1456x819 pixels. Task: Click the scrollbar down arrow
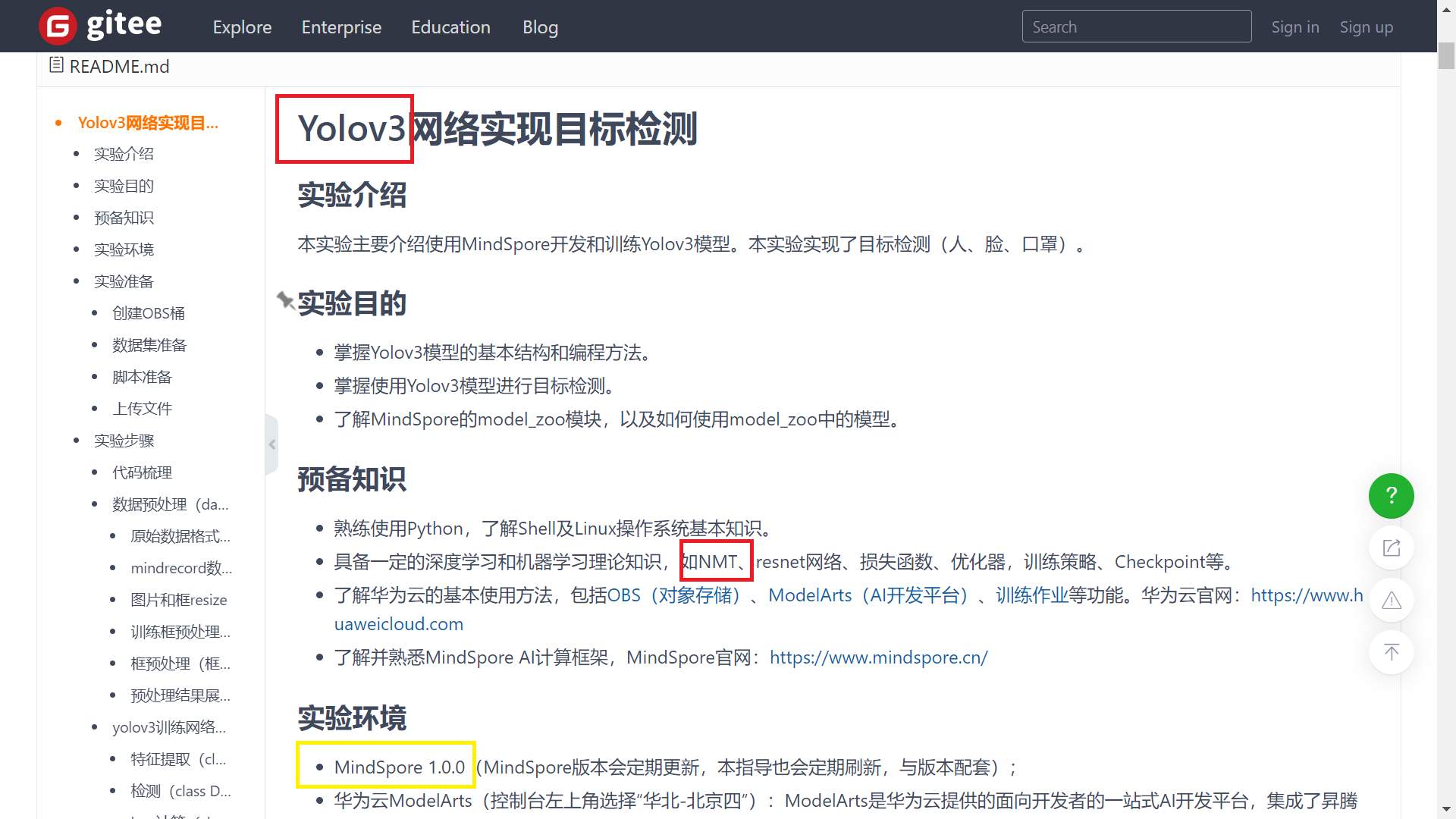tap(1446, 810)
